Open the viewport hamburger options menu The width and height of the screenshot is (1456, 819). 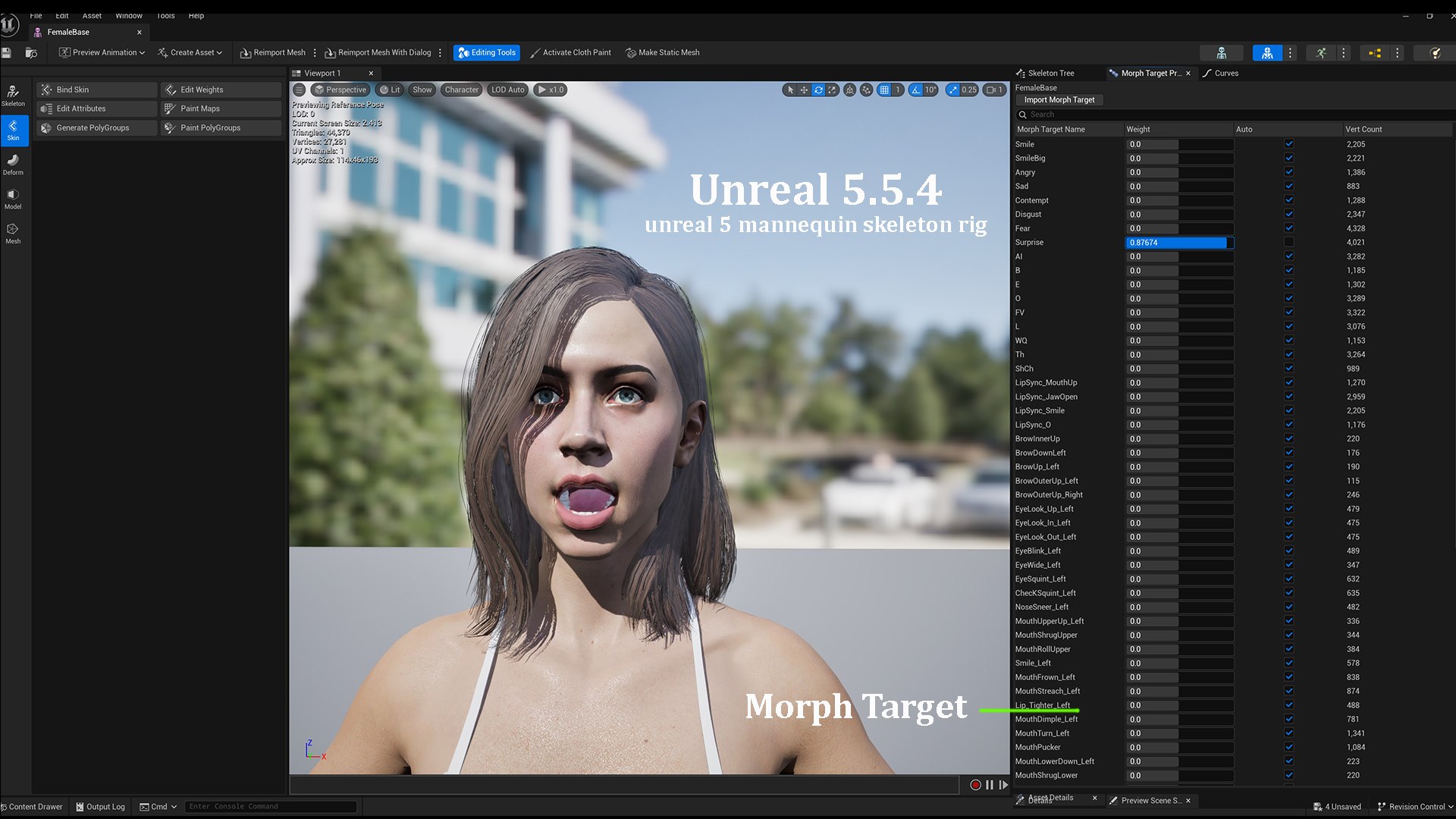[300, 89]
